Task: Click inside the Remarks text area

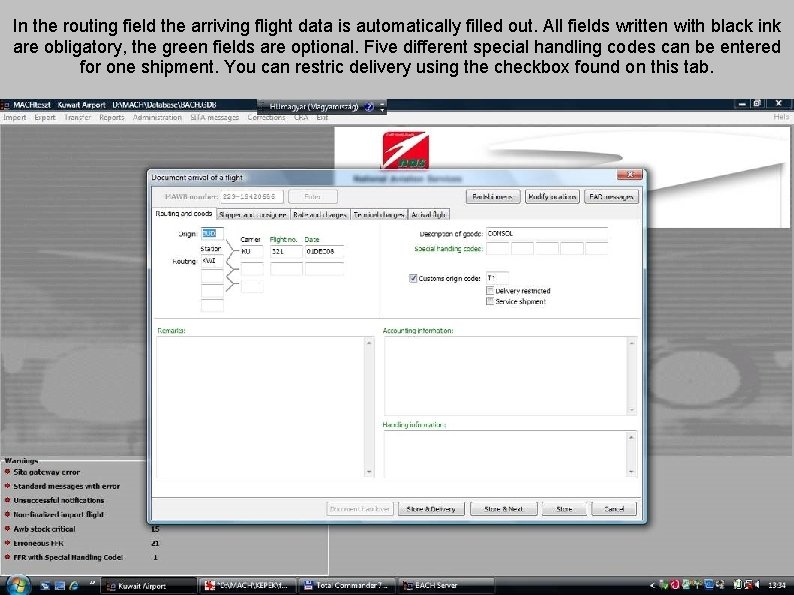Action: 260,407
